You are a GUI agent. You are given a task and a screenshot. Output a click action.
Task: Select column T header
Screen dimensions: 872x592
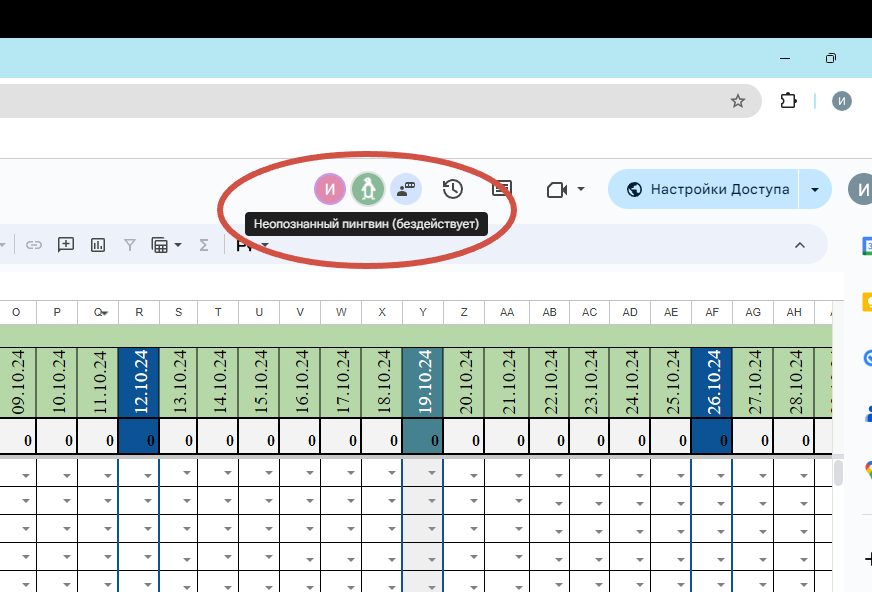coord(218,312)
